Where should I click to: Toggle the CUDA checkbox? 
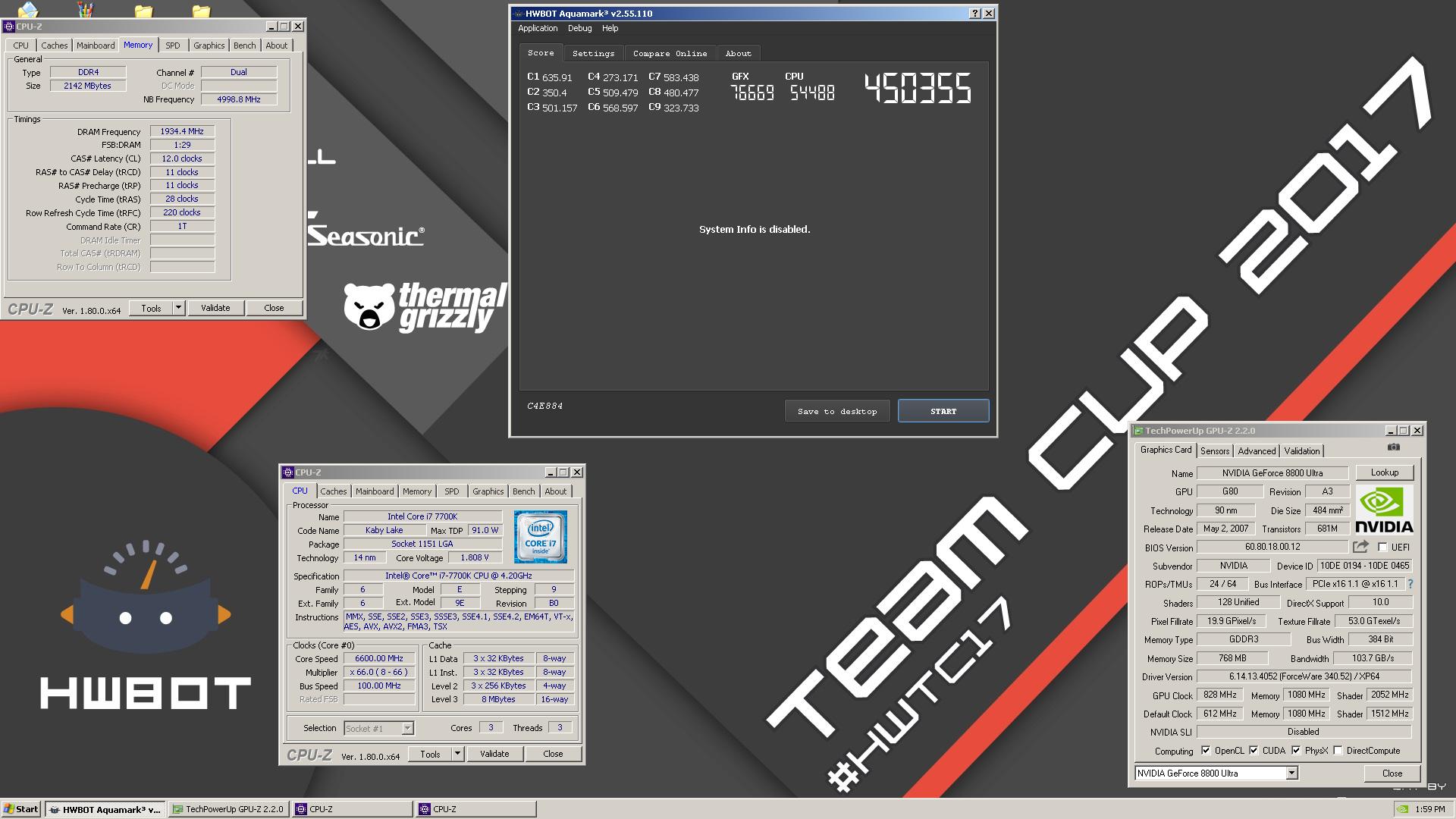coord(1254,751)
